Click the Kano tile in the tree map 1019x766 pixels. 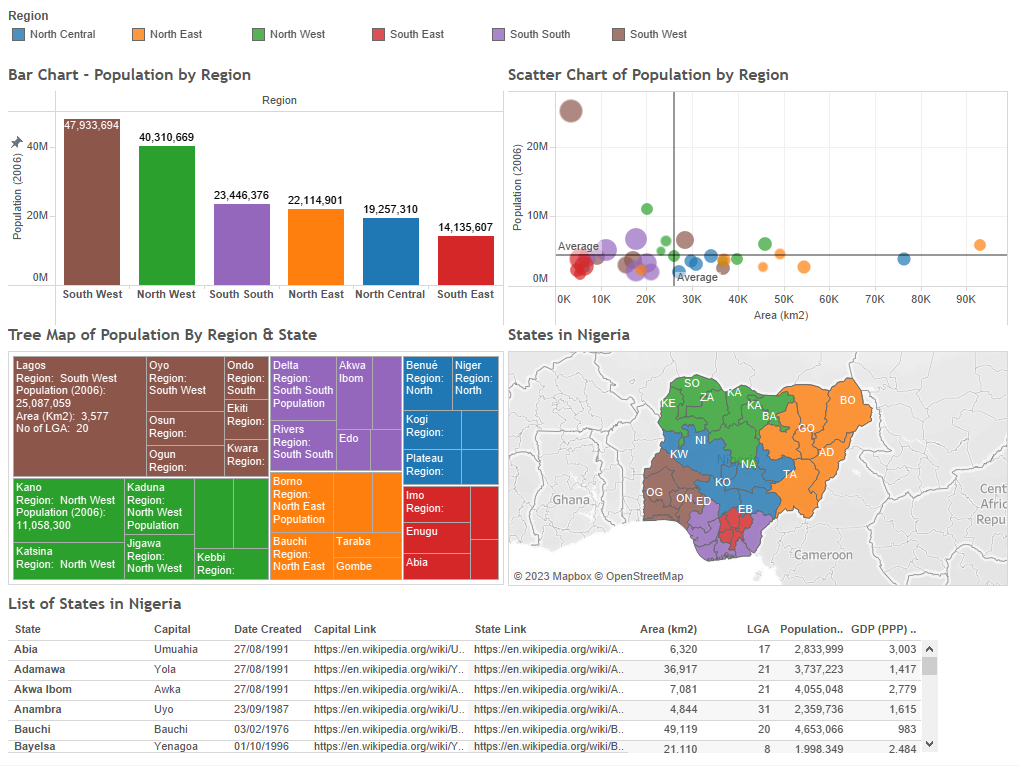coord(67,510)
